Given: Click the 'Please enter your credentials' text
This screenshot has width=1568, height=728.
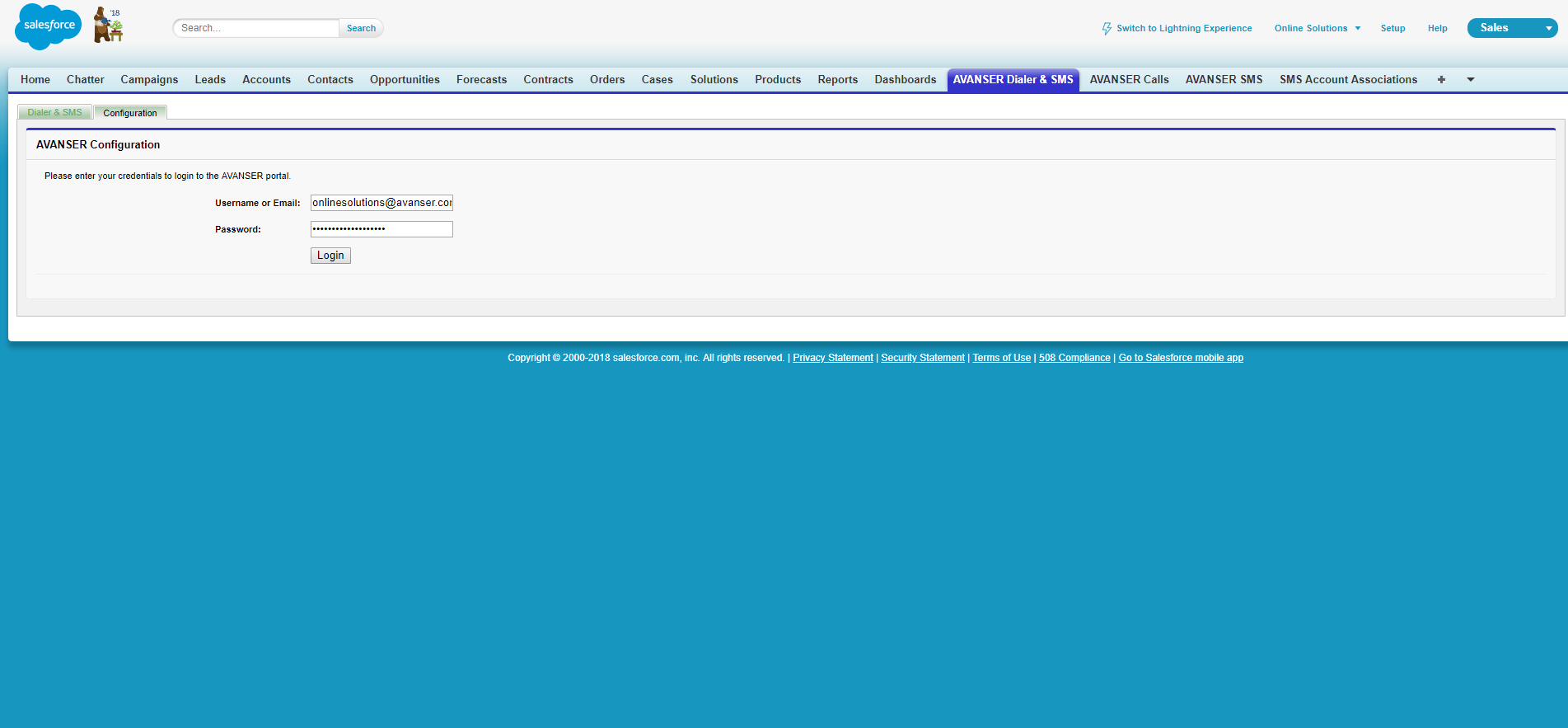Looking at the screenshot, I should pos(167,176).
